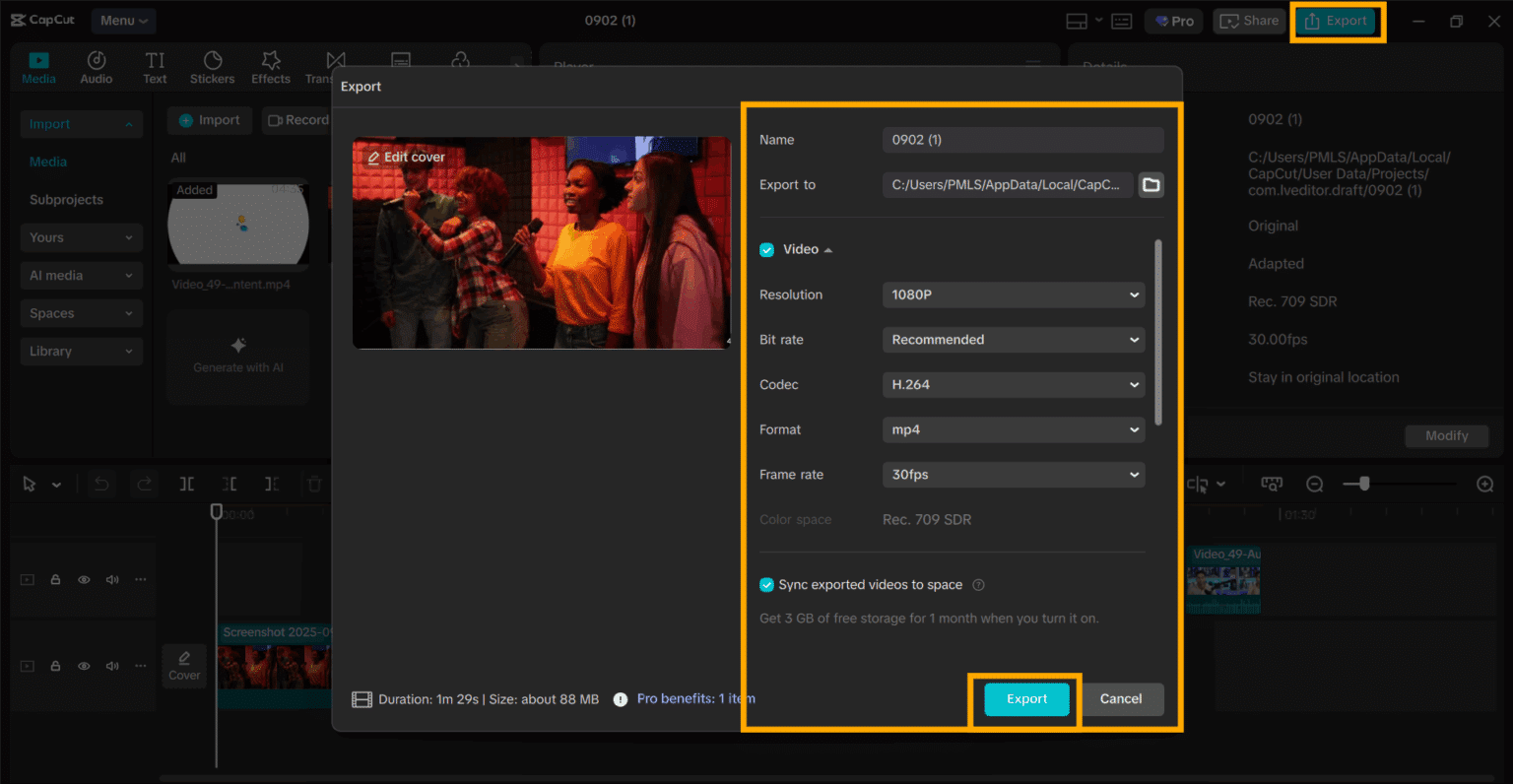
Task: Uncheck the Video export option
Action: coord(766,249)
